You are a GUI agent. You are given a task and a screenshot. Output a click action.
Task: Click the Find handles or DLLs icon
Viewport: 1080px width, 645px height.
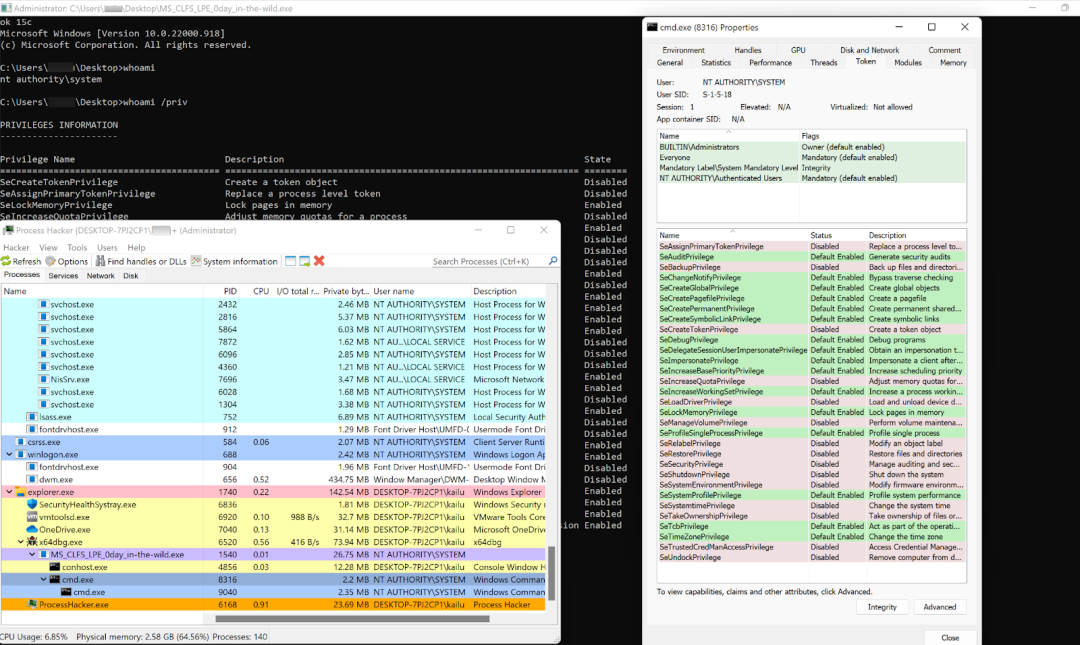click(x=100, y=261)
